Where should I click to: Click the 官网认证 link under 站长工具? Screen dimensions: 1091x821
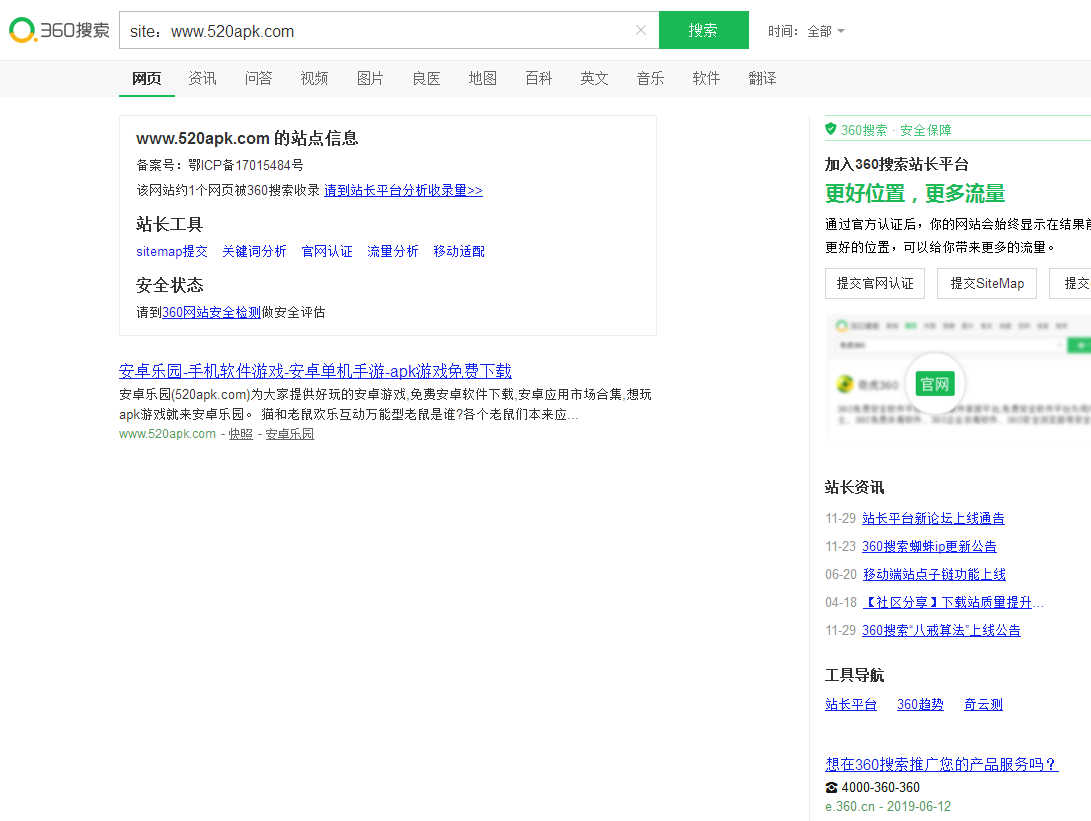coord(327,251)
